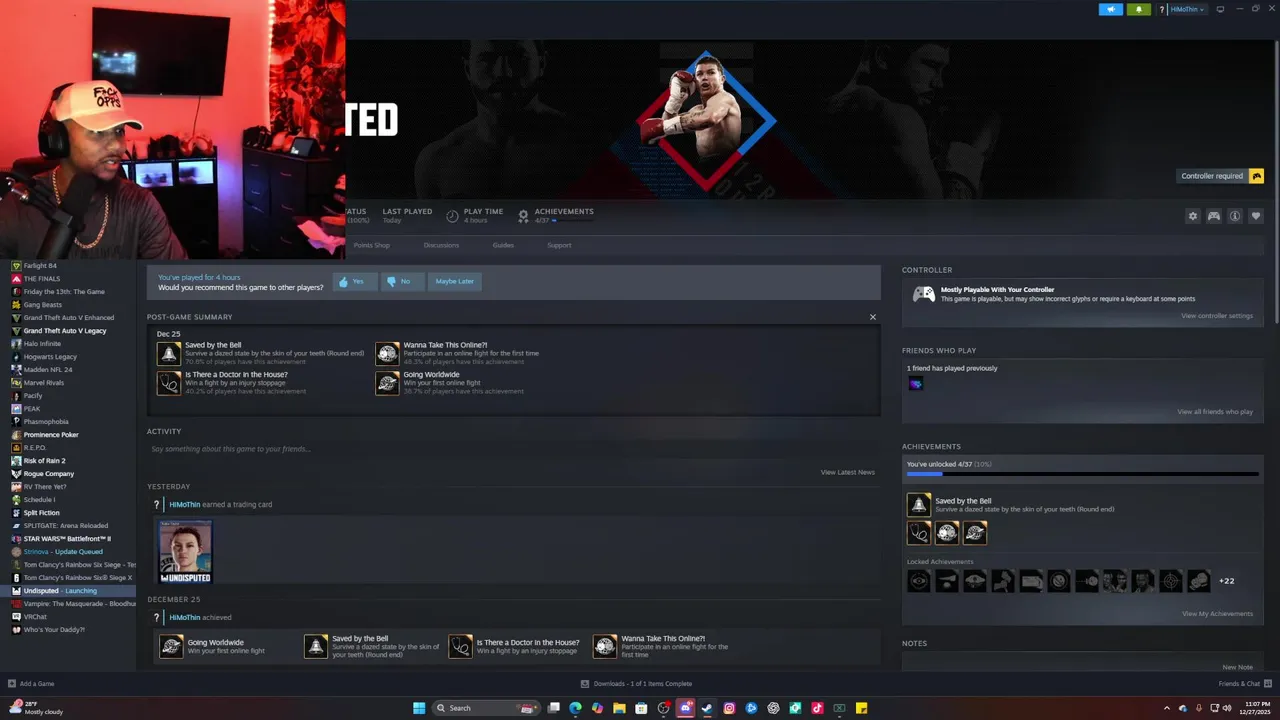Select Hogwarts Legacy in library

[x=50, y=357]
